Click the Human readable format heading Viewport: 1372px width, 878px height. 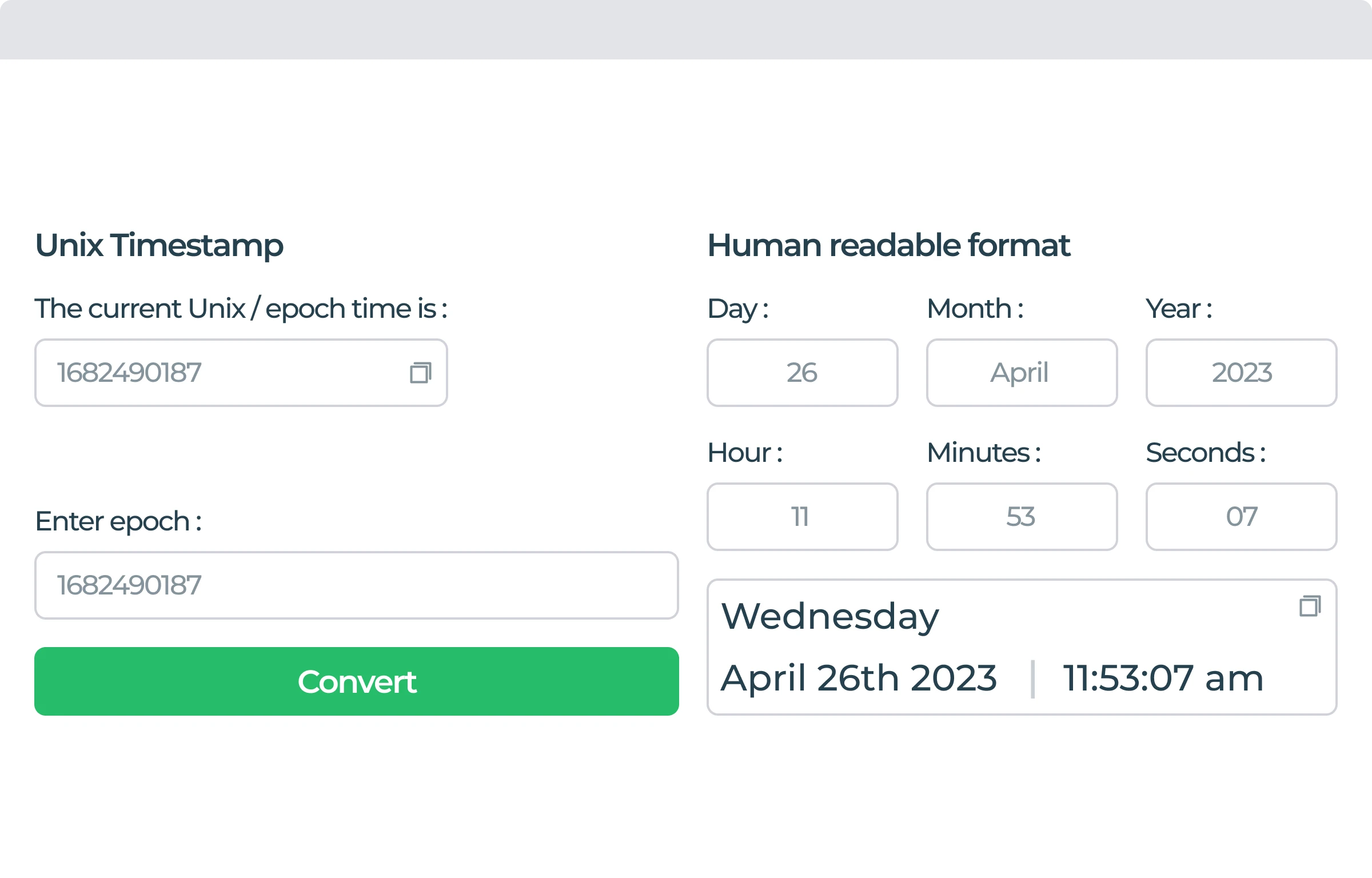tap(889, 245)
